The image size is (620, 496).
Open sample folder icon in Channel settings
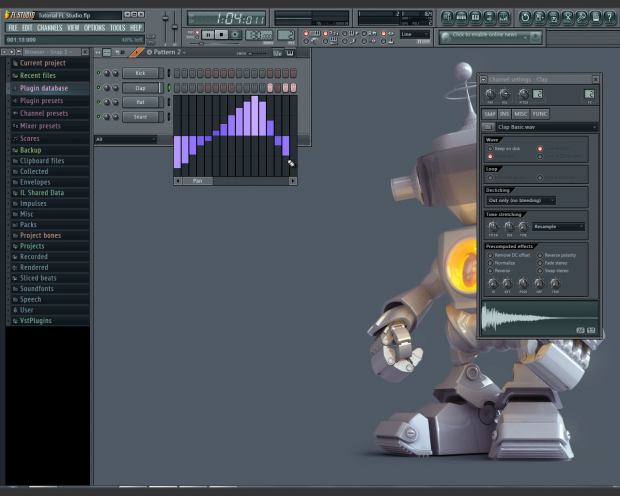pyautogui.click(x=488, y=127)
